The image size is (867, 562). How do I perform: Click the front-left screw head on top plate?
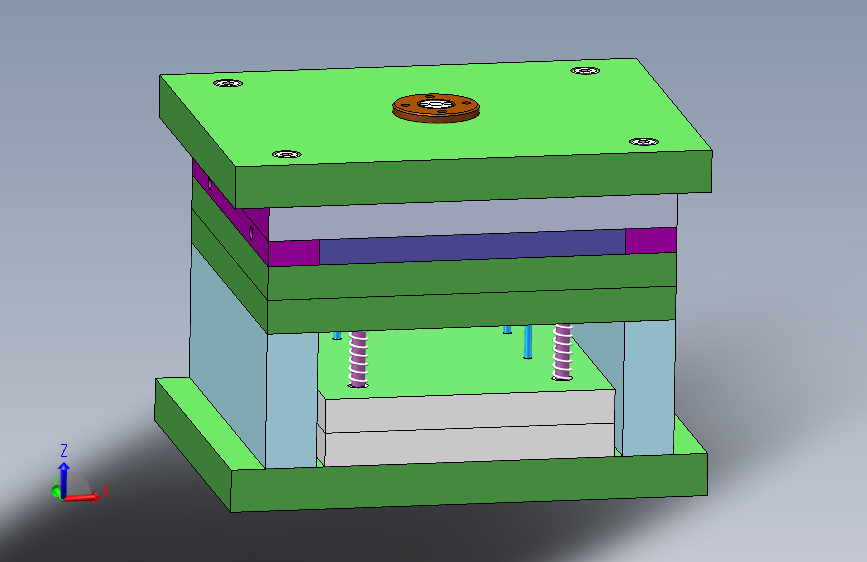pos(287,154)
